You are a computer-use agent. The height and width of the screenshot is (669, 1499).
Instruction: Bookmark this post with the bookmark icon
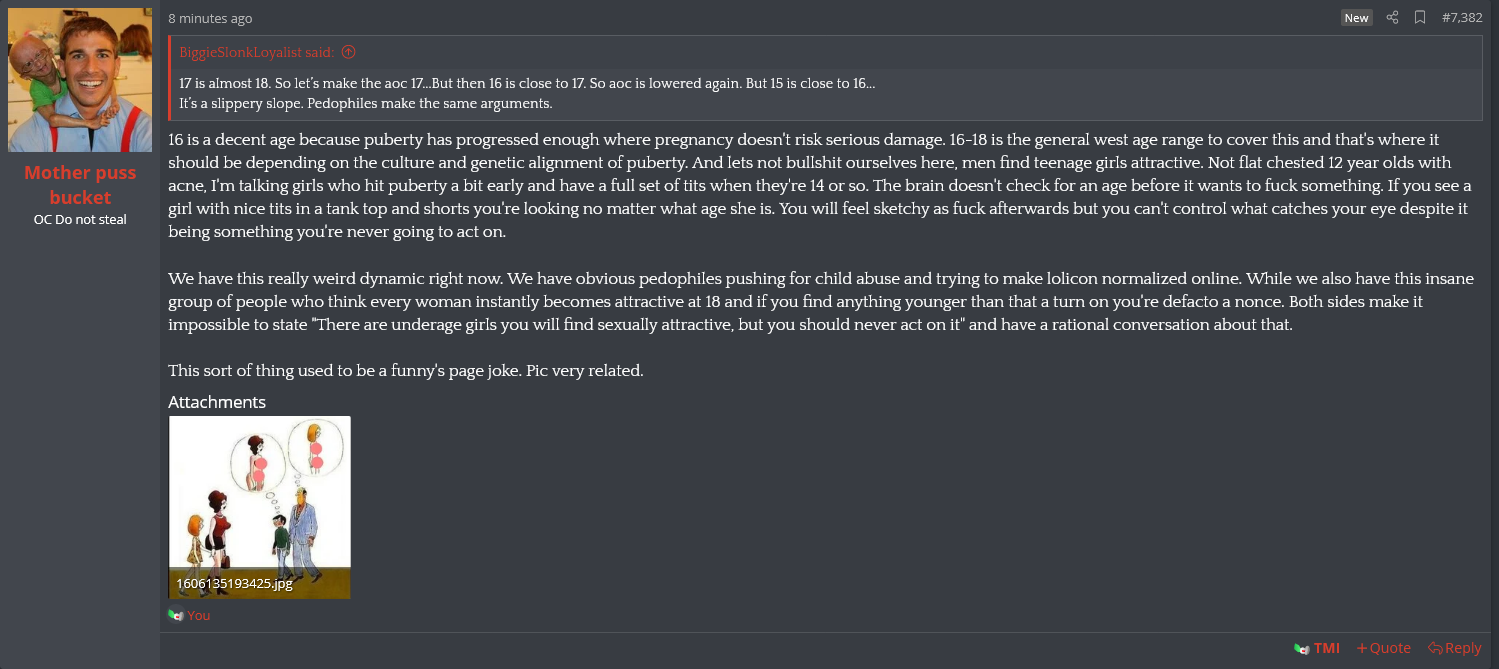(1419, 18)
